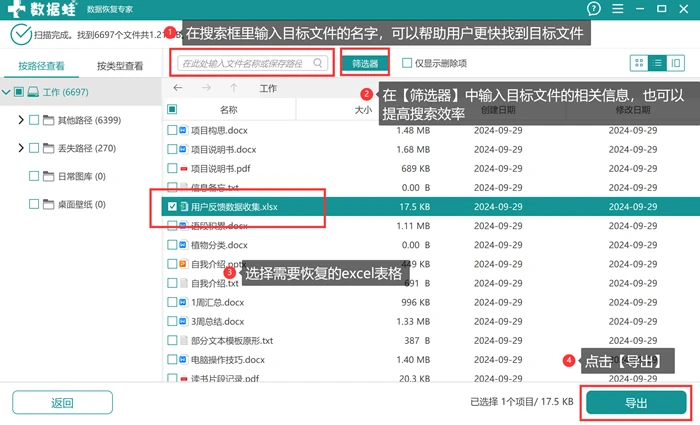Click the search magnifier icon
Image resolution: width=700 pixels, height=425 pixels.
tap(317, 63)
